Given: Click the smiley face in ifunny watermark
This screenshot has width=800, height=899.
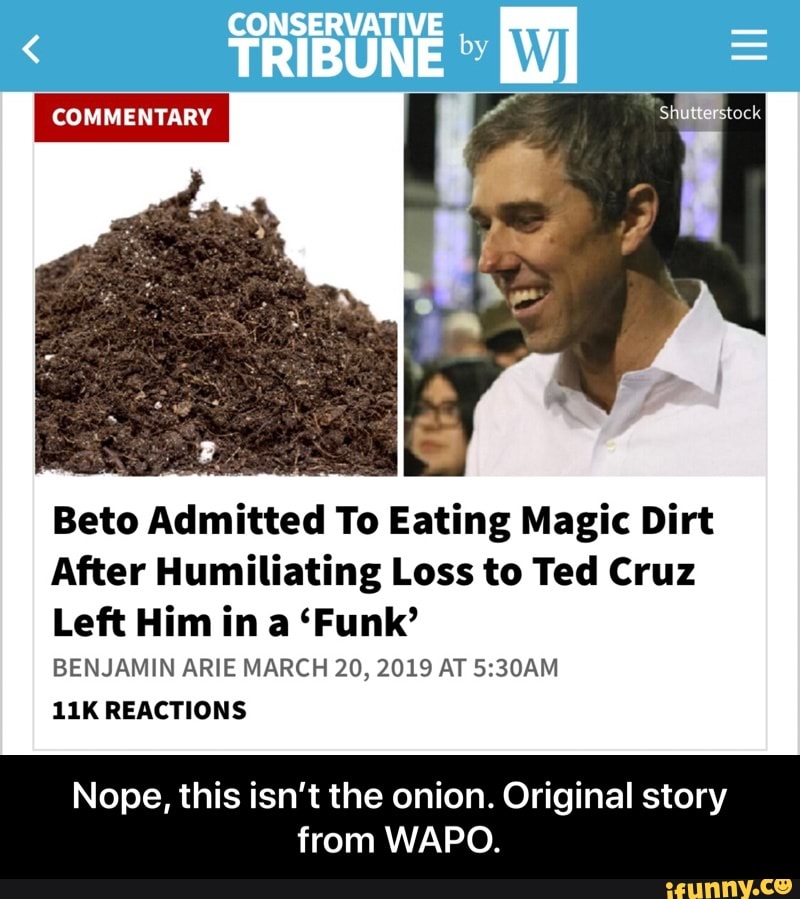Looking at the screenshot, I should pos(781,882).
